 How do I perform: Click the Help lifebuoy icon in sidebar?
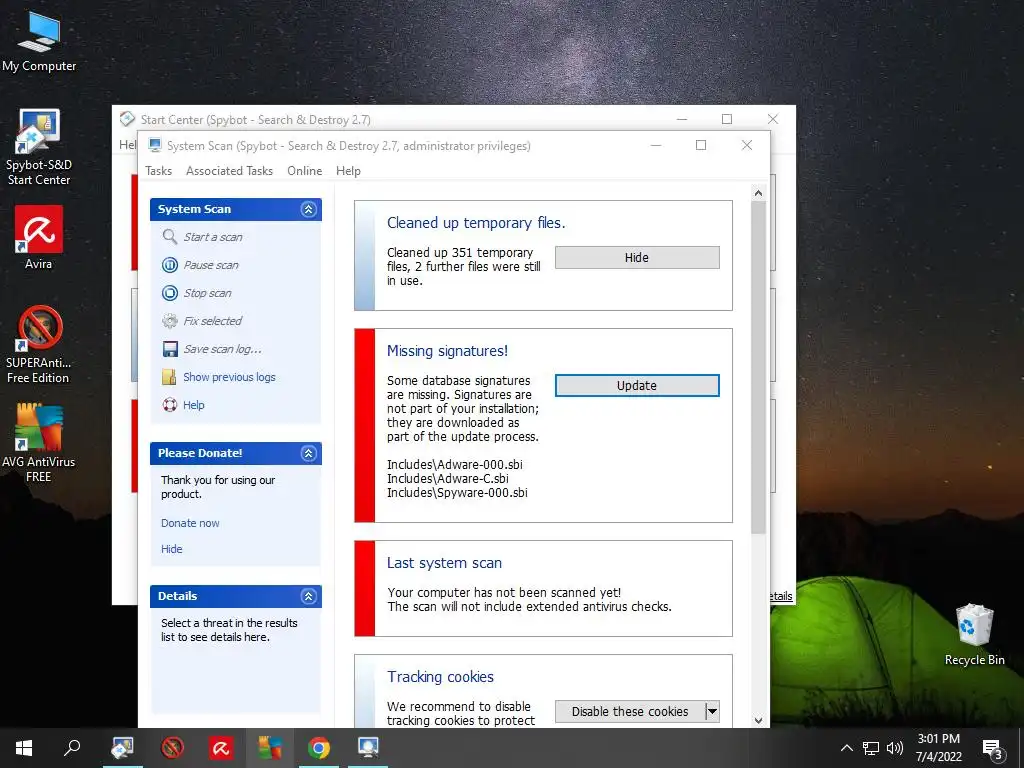click(170, 405)
